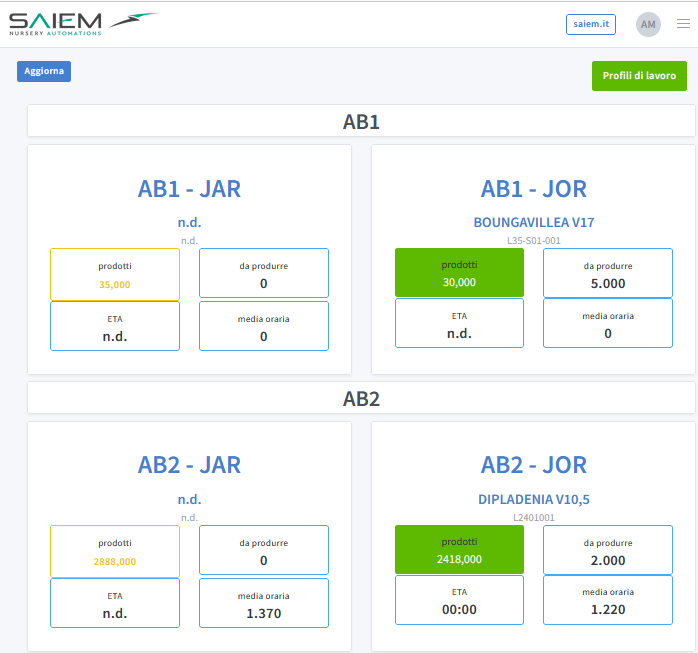Open Profili di lavoro
This screenshot has height=653, width=698.
(639, 76)
